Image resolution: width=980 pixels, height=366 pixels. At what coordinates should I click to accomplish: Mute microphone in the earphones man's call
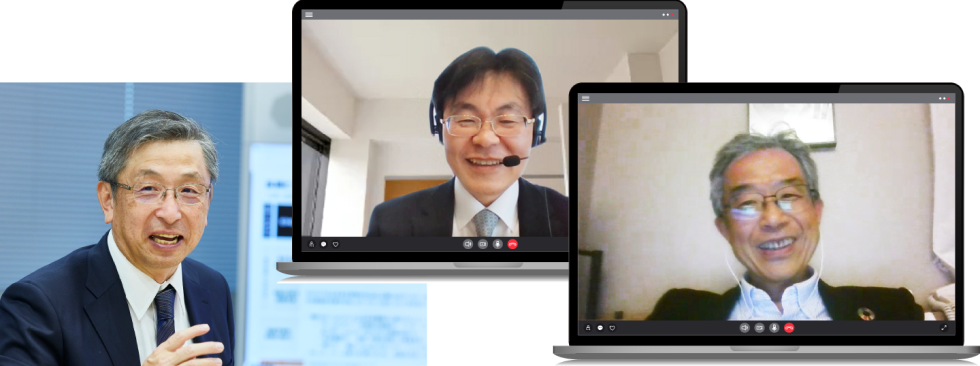pos(774,327)
